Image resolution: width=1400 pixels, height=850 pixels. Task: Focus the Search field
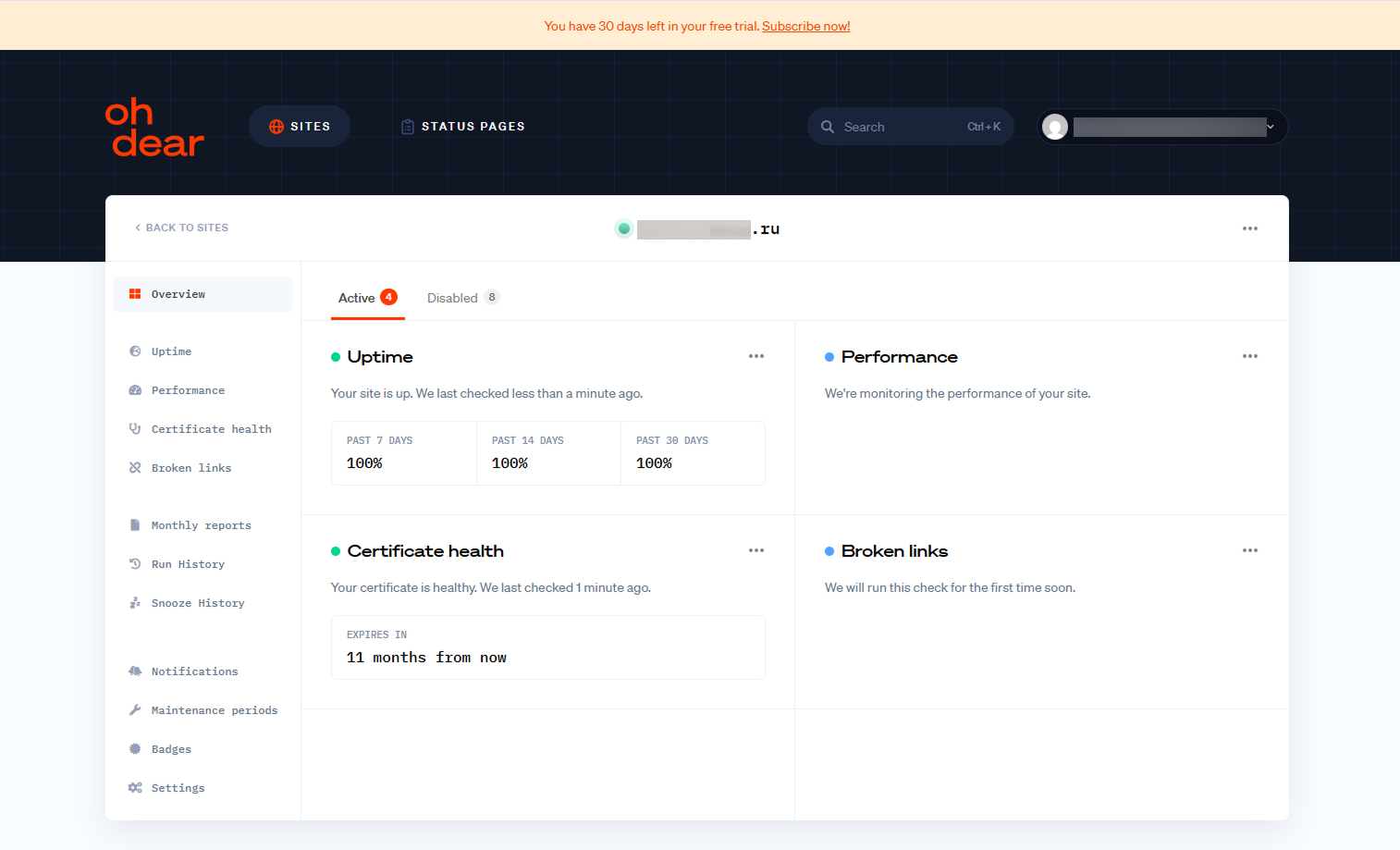[911, 127]
